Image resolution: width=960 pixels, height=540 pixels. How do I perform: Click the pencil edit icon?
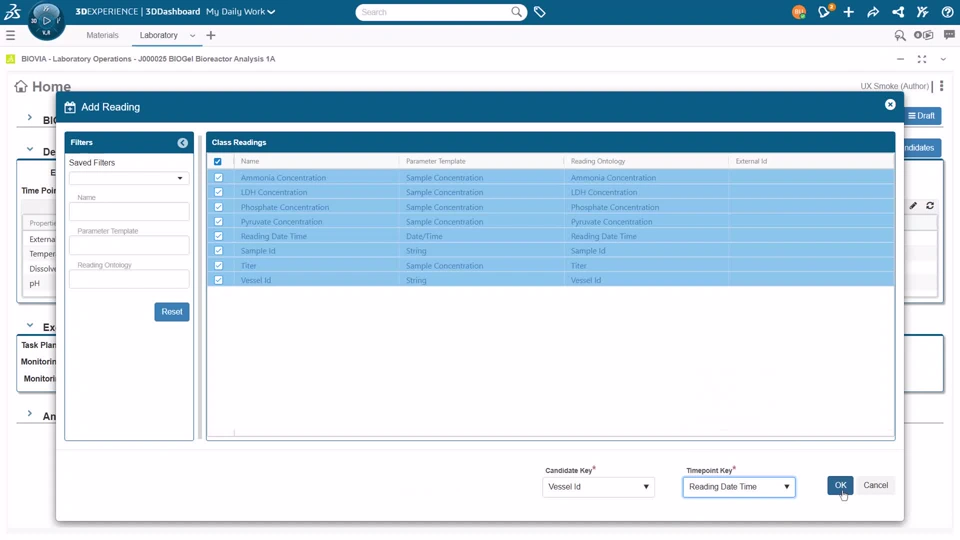(x=913, y=206)
